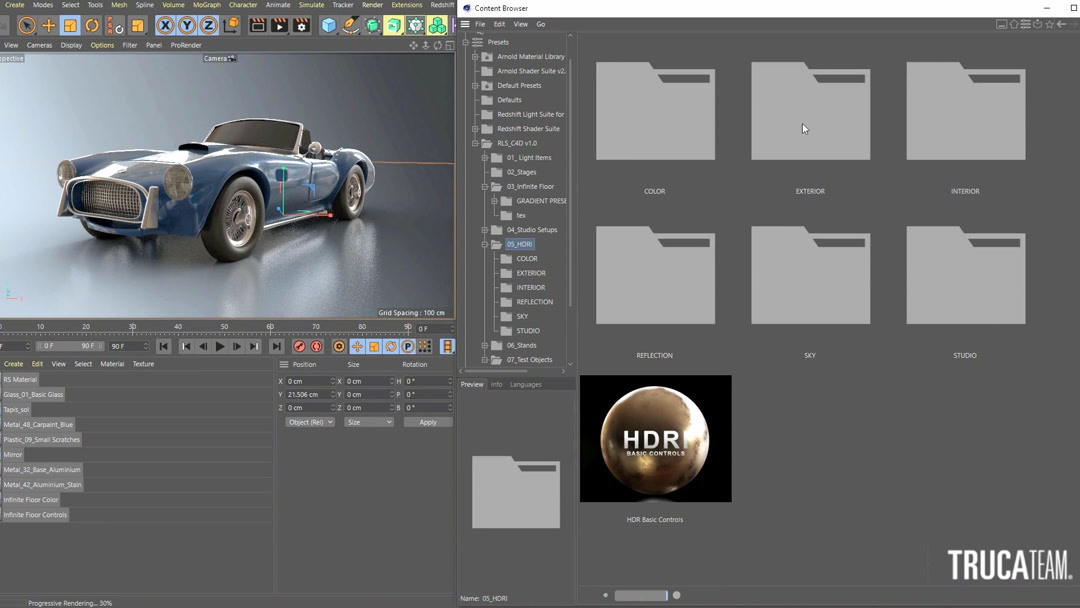Collapse the 05_HDRI folder in the tree

[x=483, y=244]
